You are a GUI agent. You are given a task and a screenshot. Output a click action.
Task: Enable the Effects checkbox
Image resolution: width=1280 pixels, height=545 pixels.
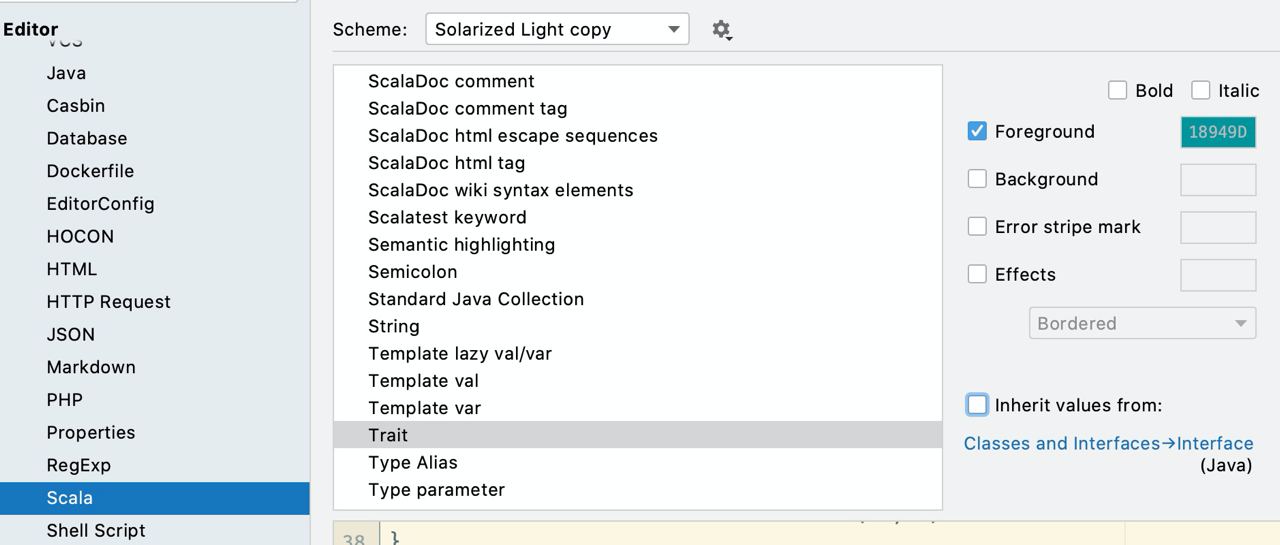977,274
